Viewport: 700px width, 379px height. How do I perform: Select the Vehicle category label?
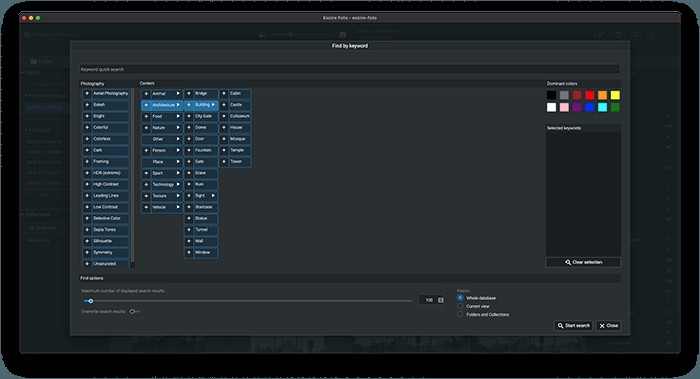(x=159, y=208)
